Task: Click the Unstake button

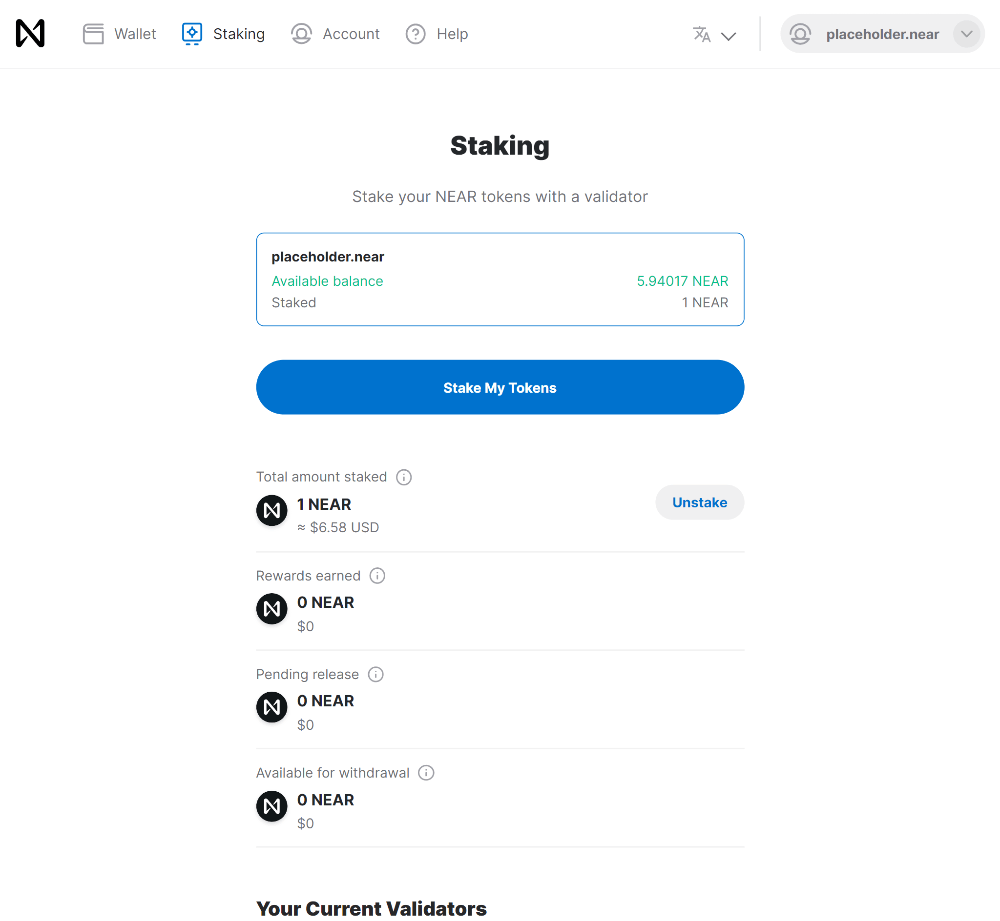Action: click(700, 503)
